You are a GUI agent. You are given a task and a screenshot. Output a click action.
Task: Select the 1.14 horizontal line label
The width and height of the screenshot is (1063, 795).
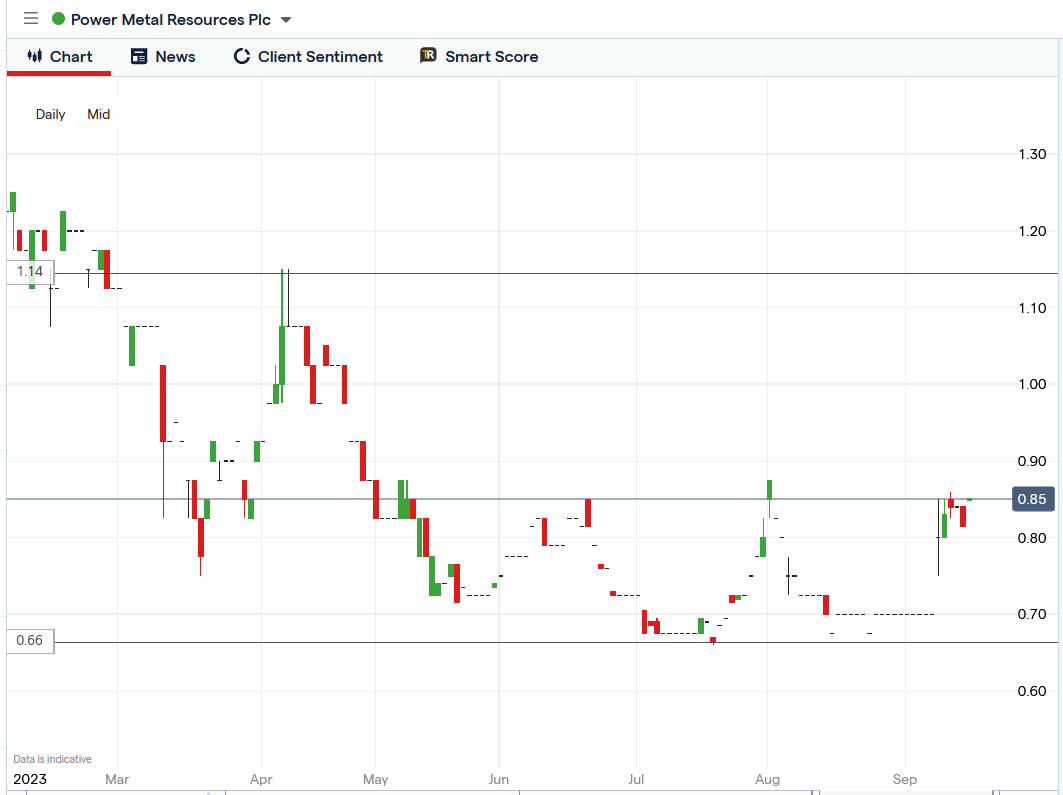point(30,272)
